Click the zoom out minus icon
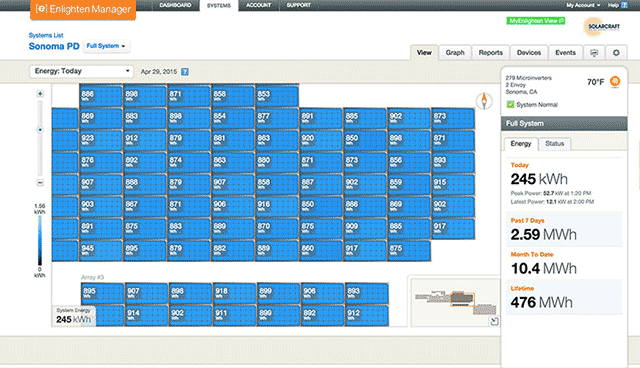640x368 pixels. [x=40, y=183]
